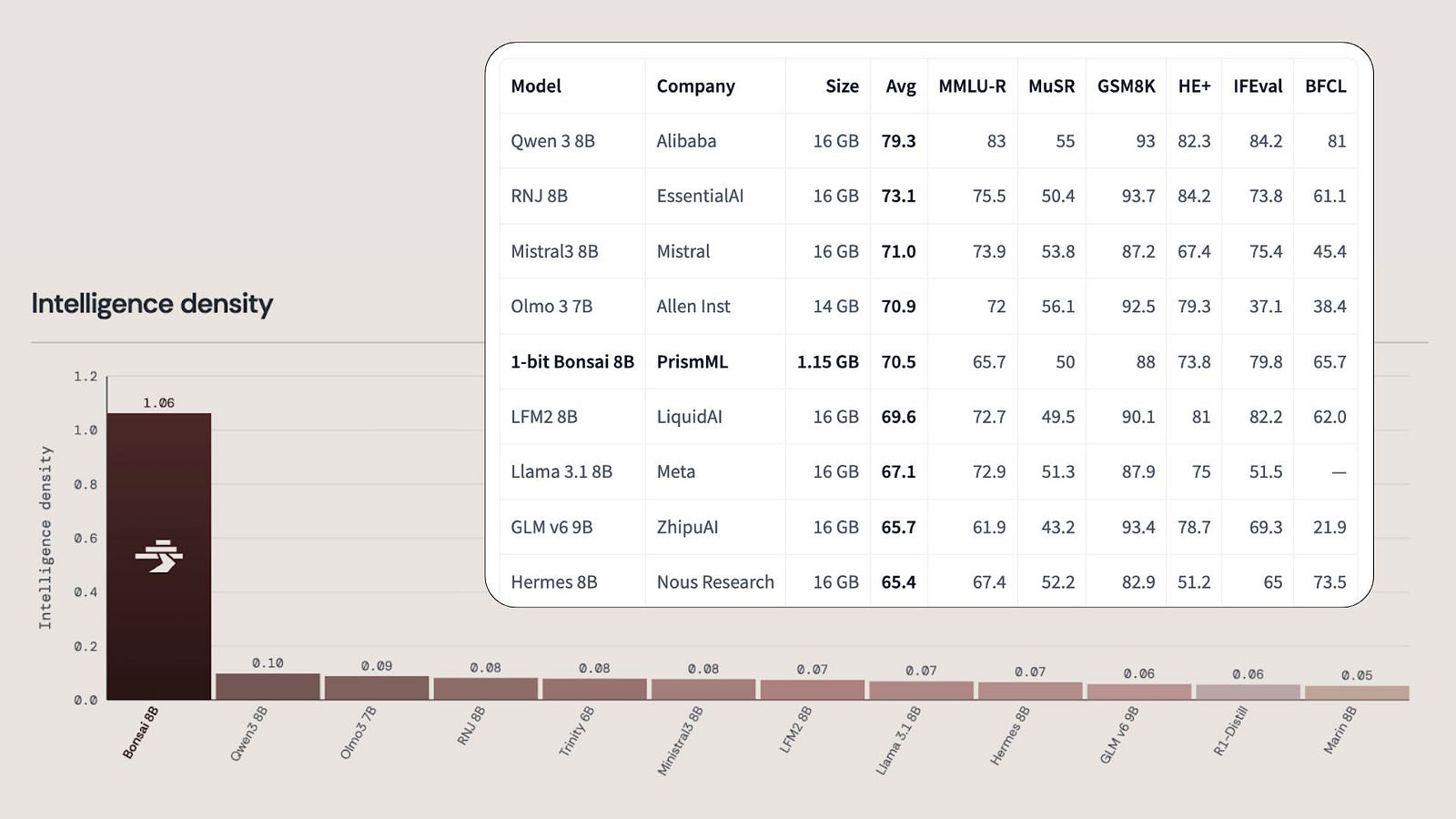Click the R1-Distill axis label

pyautogui.click(x=1230, y=731)
